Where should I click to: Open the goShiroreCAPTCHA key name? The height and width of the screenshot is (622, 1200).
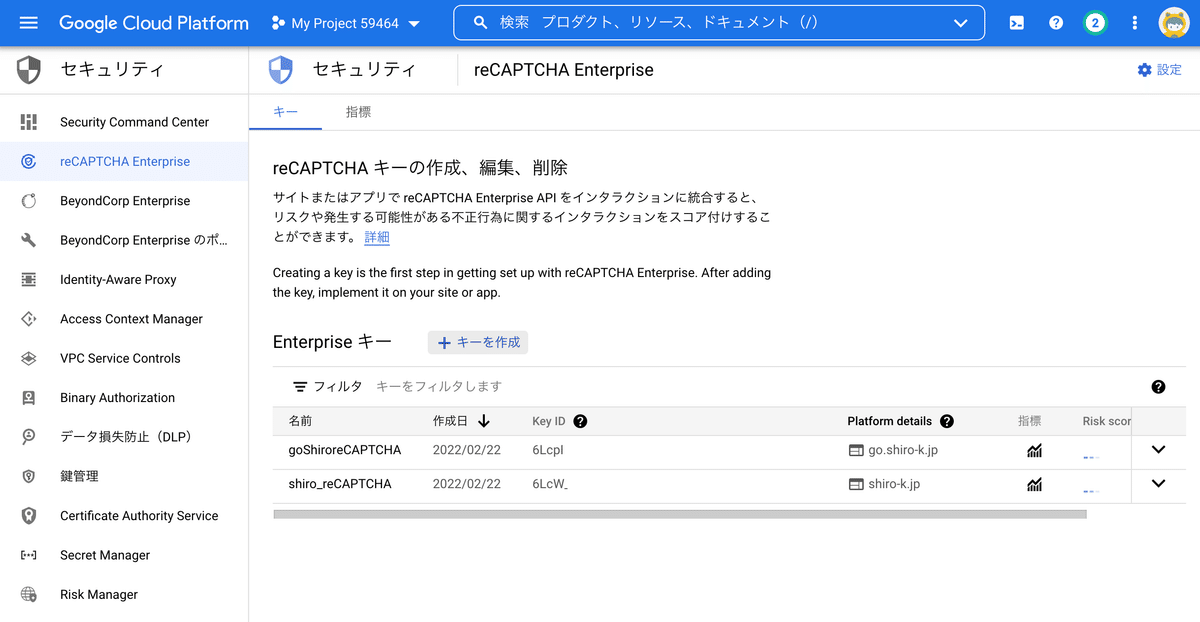(x=345, y=450)
